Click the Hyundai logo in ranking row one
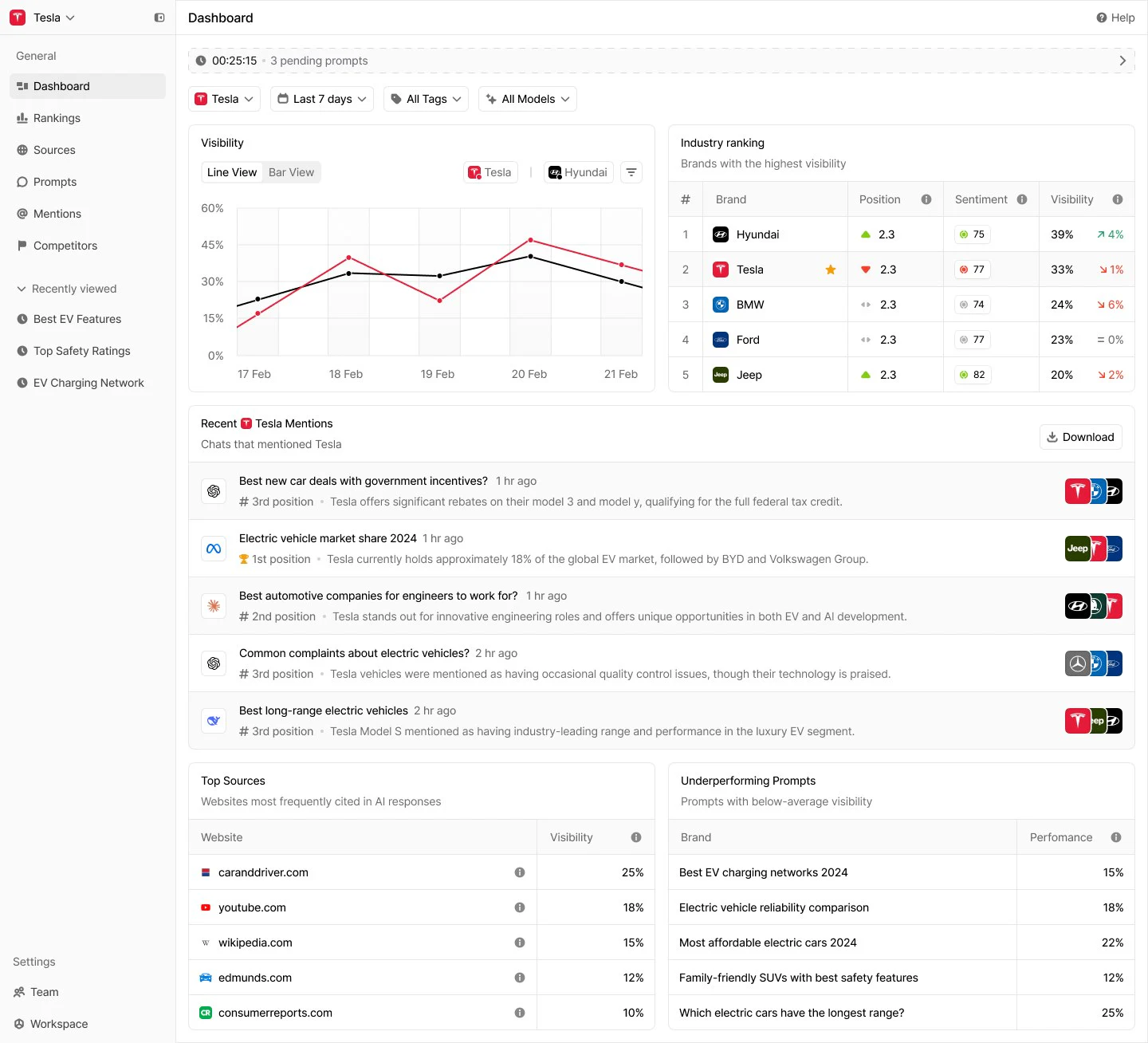Screen dimensions: 1148x1043 (x=721, y=234)
